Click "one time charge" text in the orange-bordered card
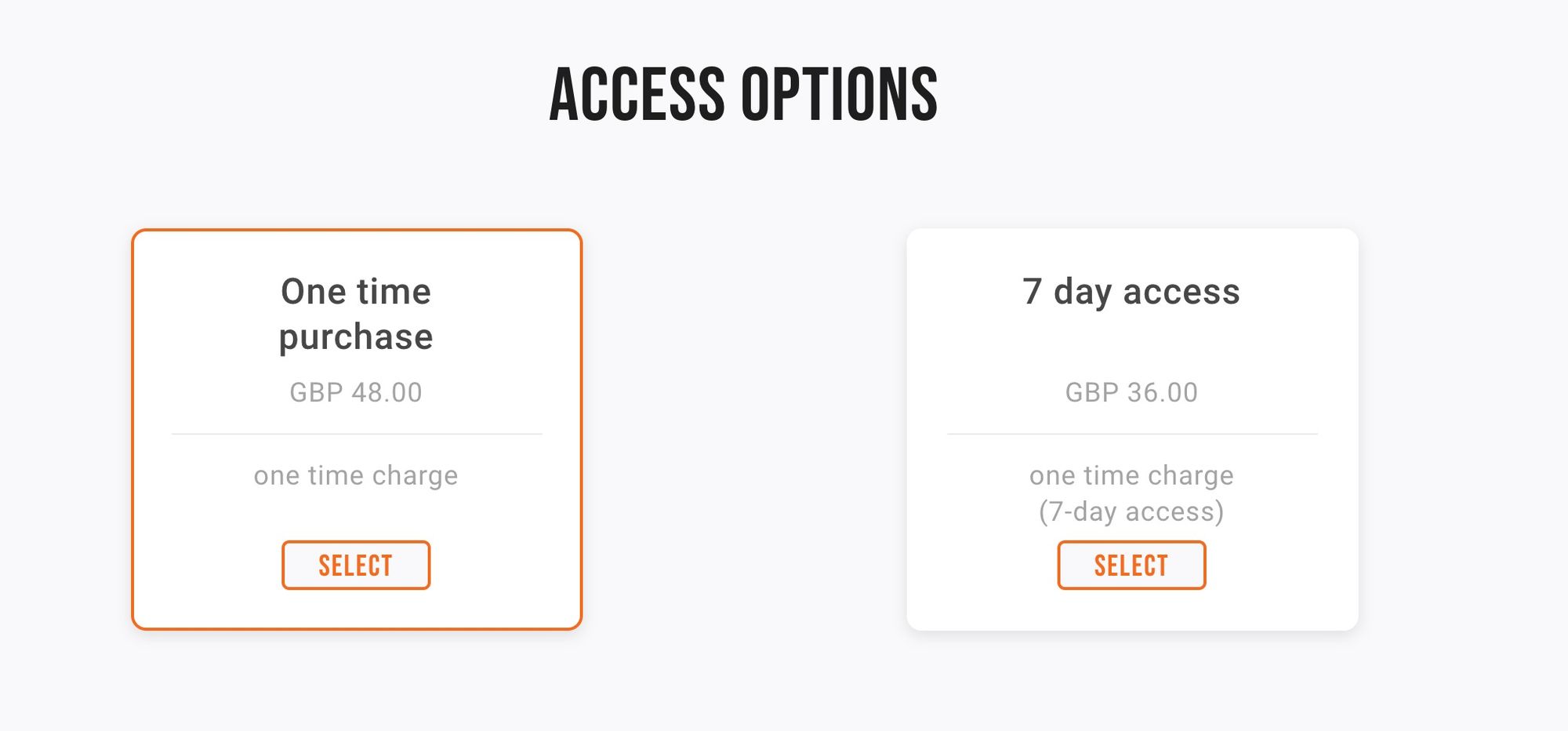Viewport: 1568px width, 731px height. [x=356, y=475]
